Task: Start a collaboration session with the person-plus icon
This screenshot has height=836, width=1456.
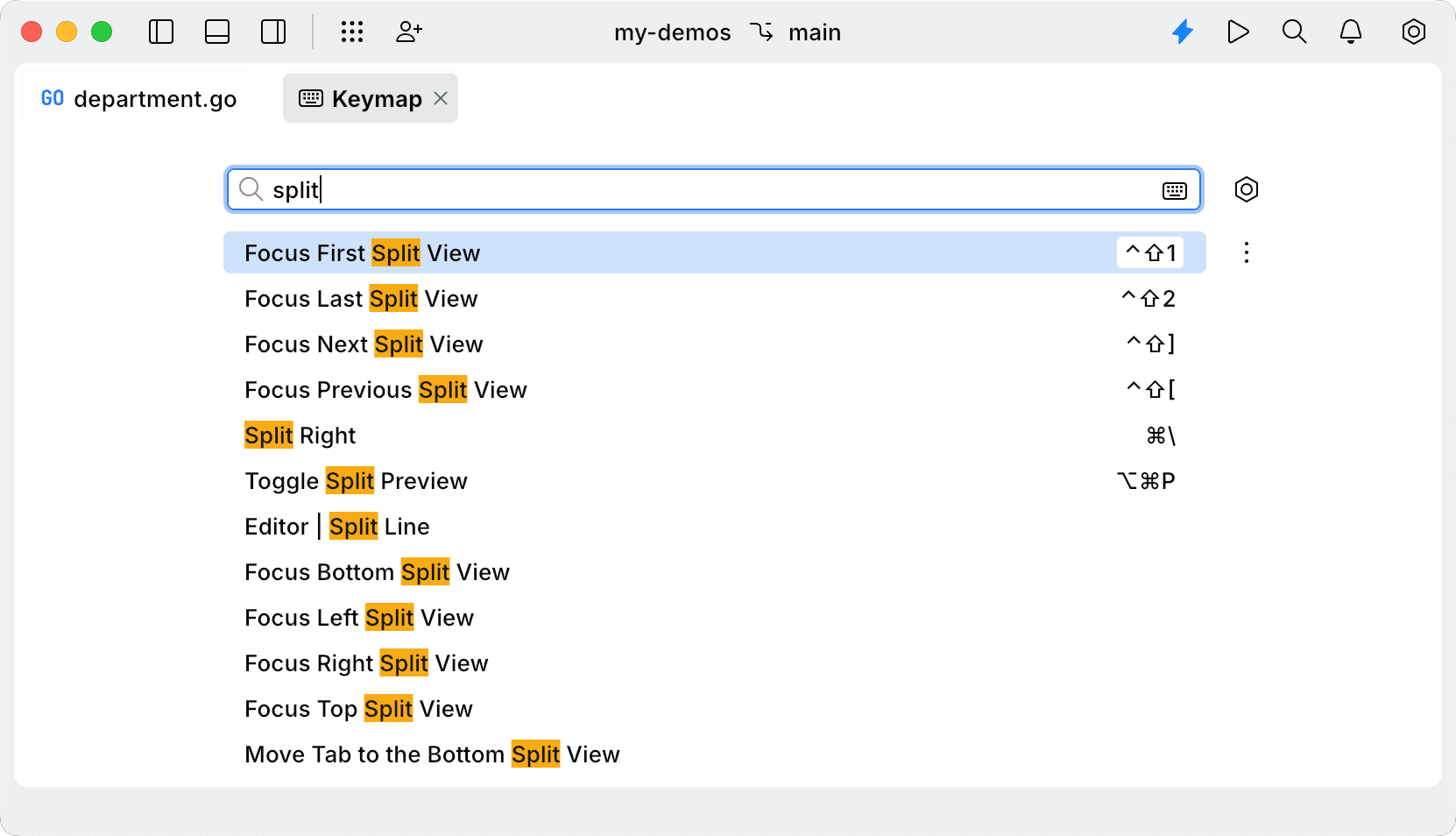Action: 408,32
